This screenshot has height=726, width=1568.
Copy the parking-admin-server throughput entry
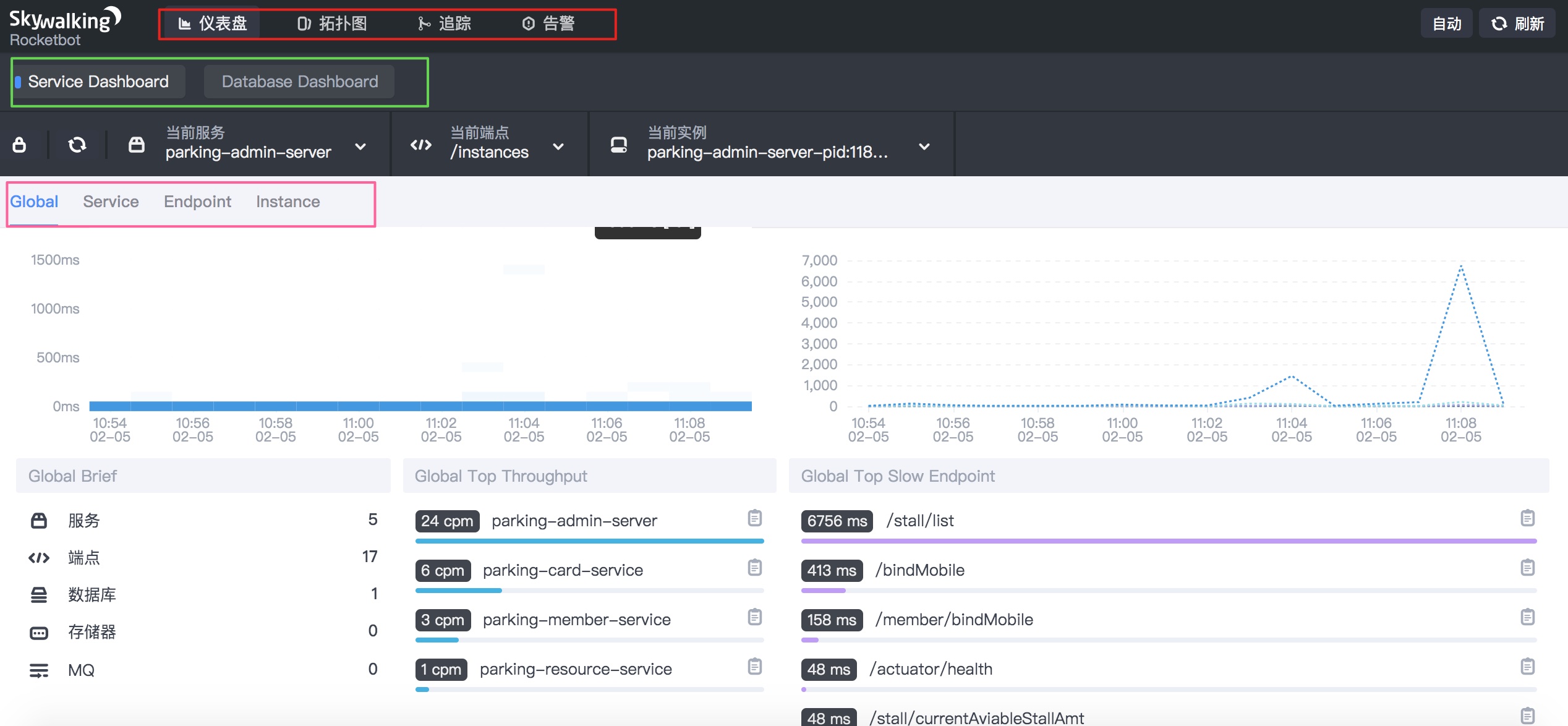click(x=754, y=518)
